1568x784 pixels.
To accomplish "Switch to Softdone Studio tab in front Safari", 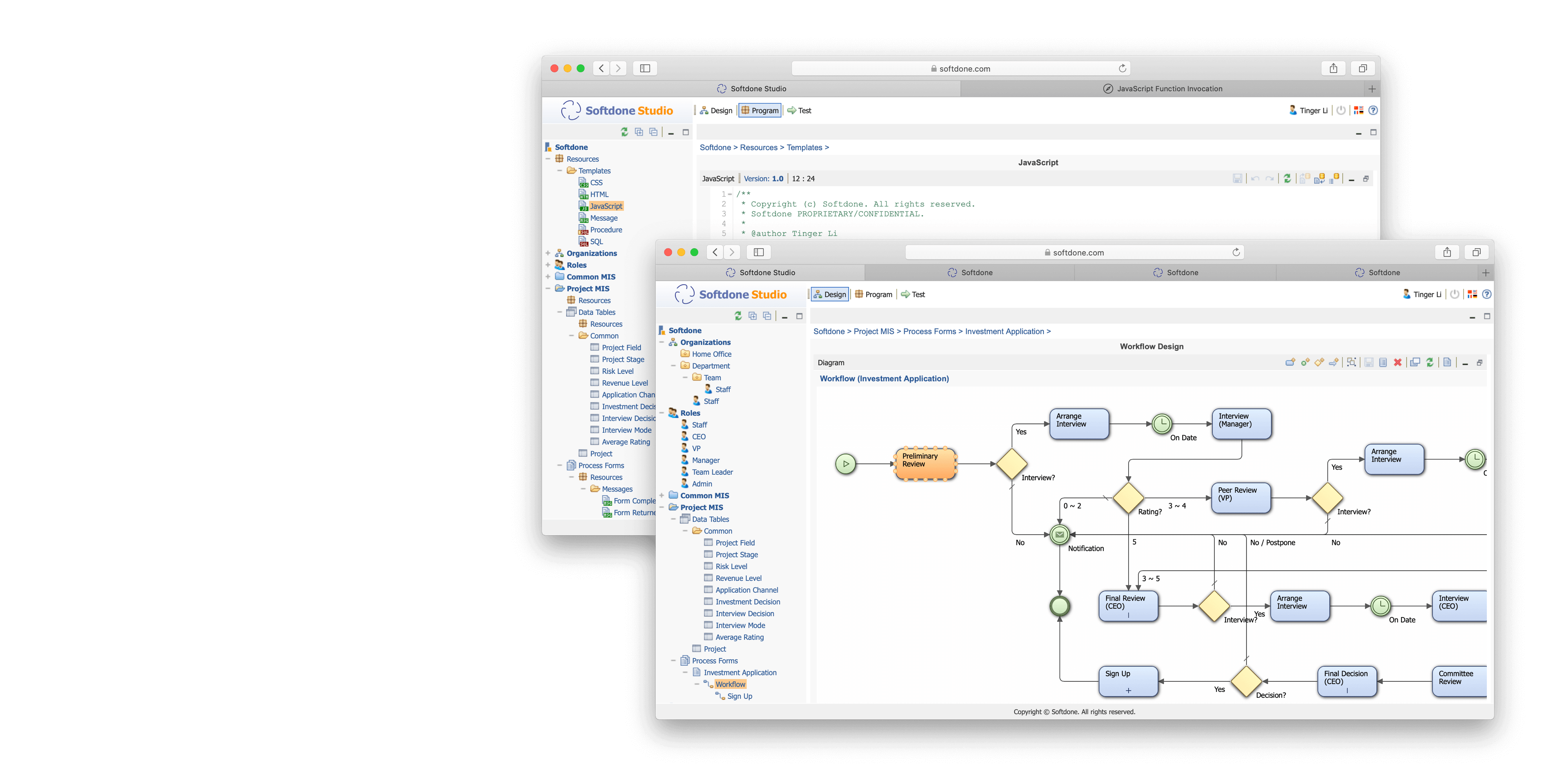I will [760, 273].
